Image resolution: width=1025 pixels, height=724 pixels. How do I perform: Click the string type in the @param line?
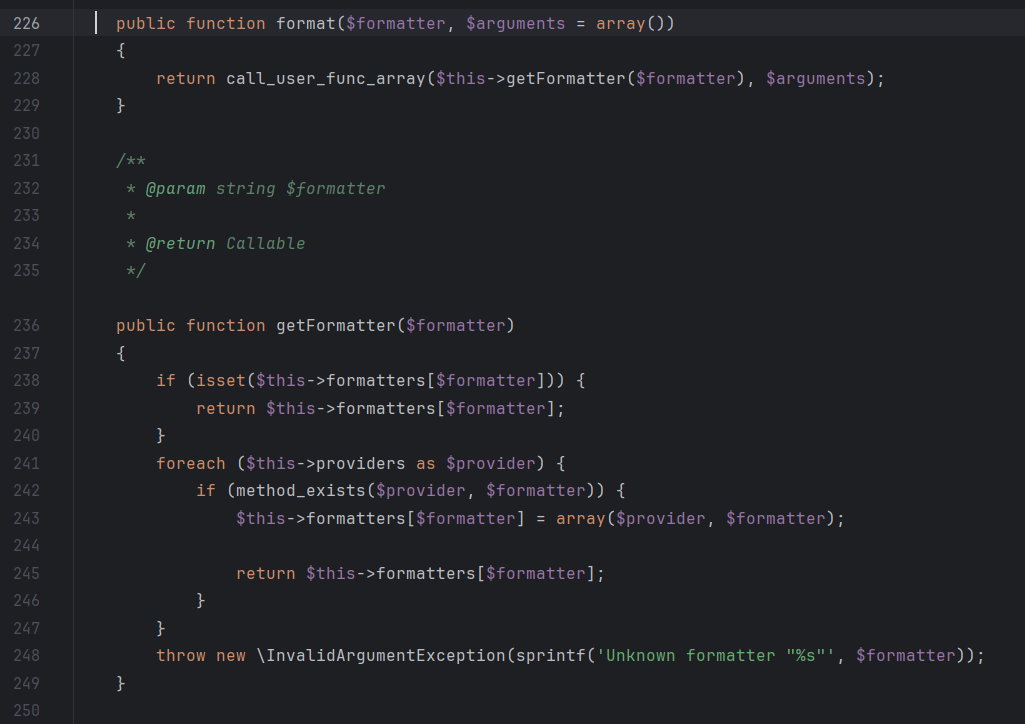click(245, 188)
